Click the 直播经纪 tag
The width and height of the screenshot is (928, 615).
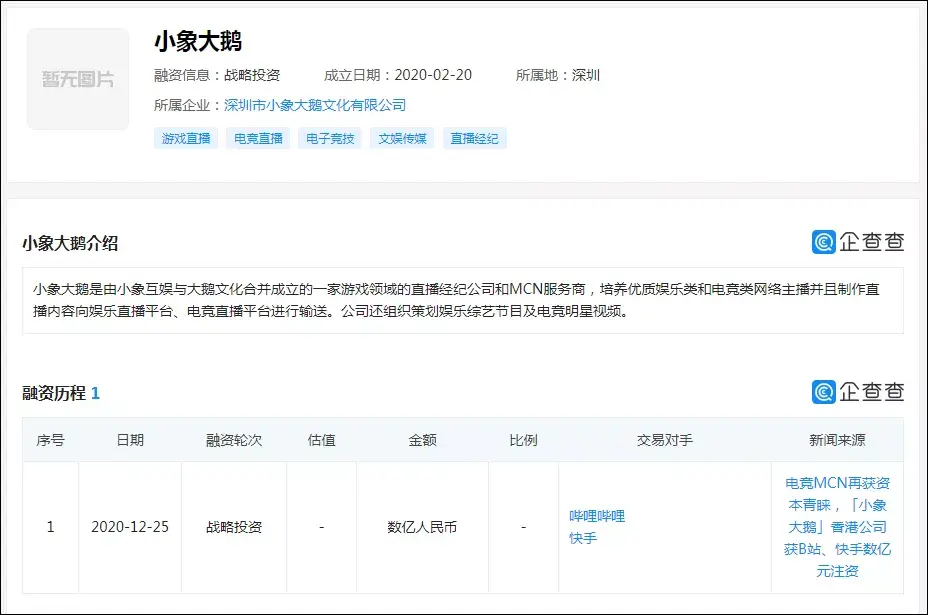coord(474,139)
